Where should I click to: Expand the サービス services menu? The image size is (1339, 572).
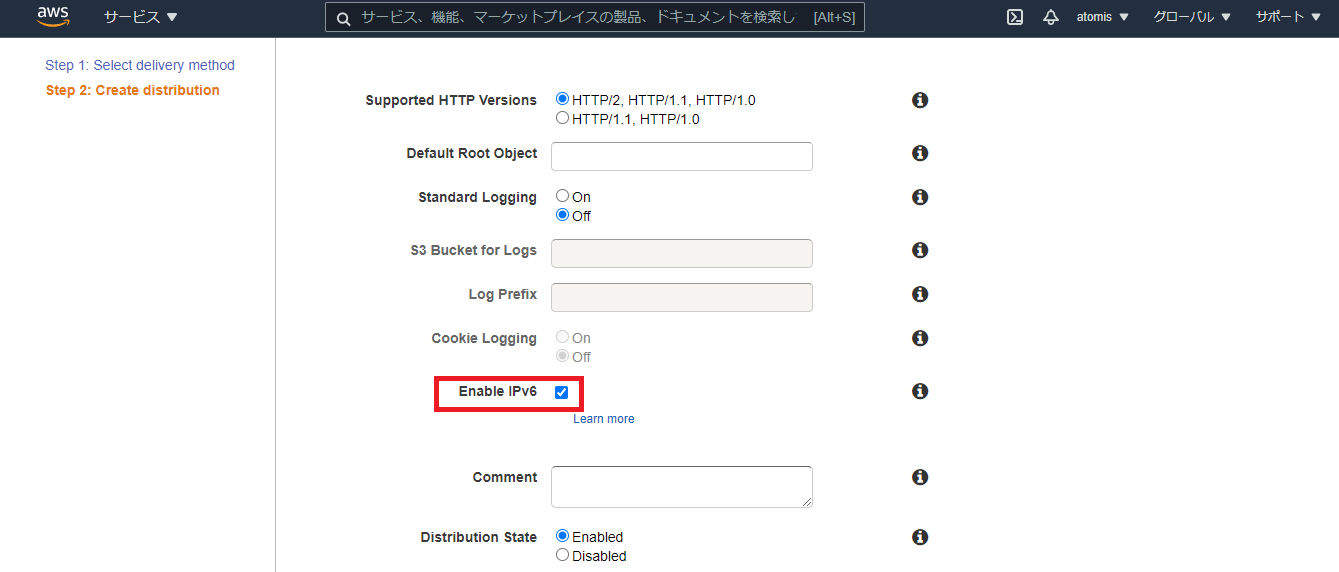point(140,17)
